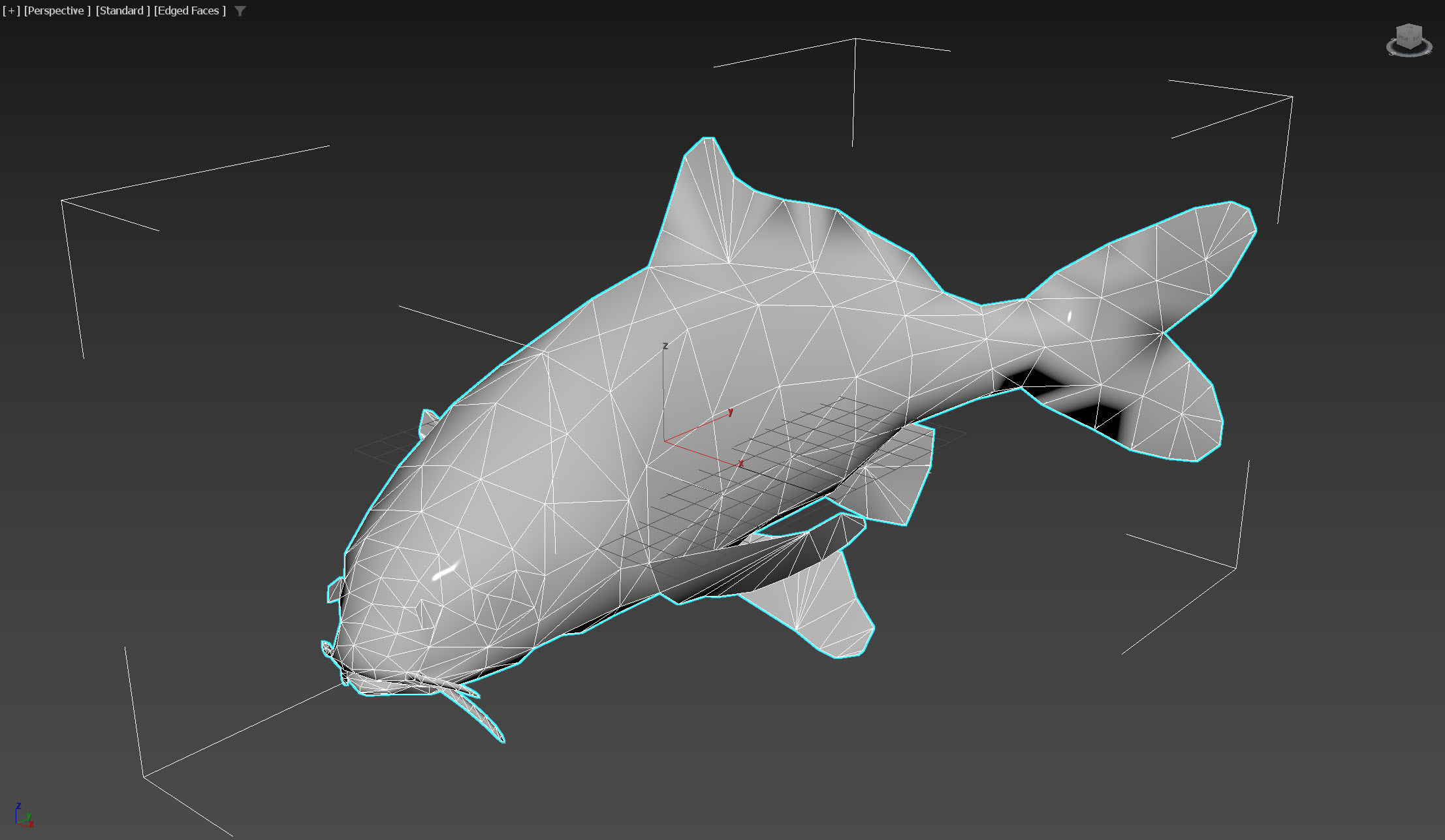Click the transform gizmo Y axis label

click(731, 411)
